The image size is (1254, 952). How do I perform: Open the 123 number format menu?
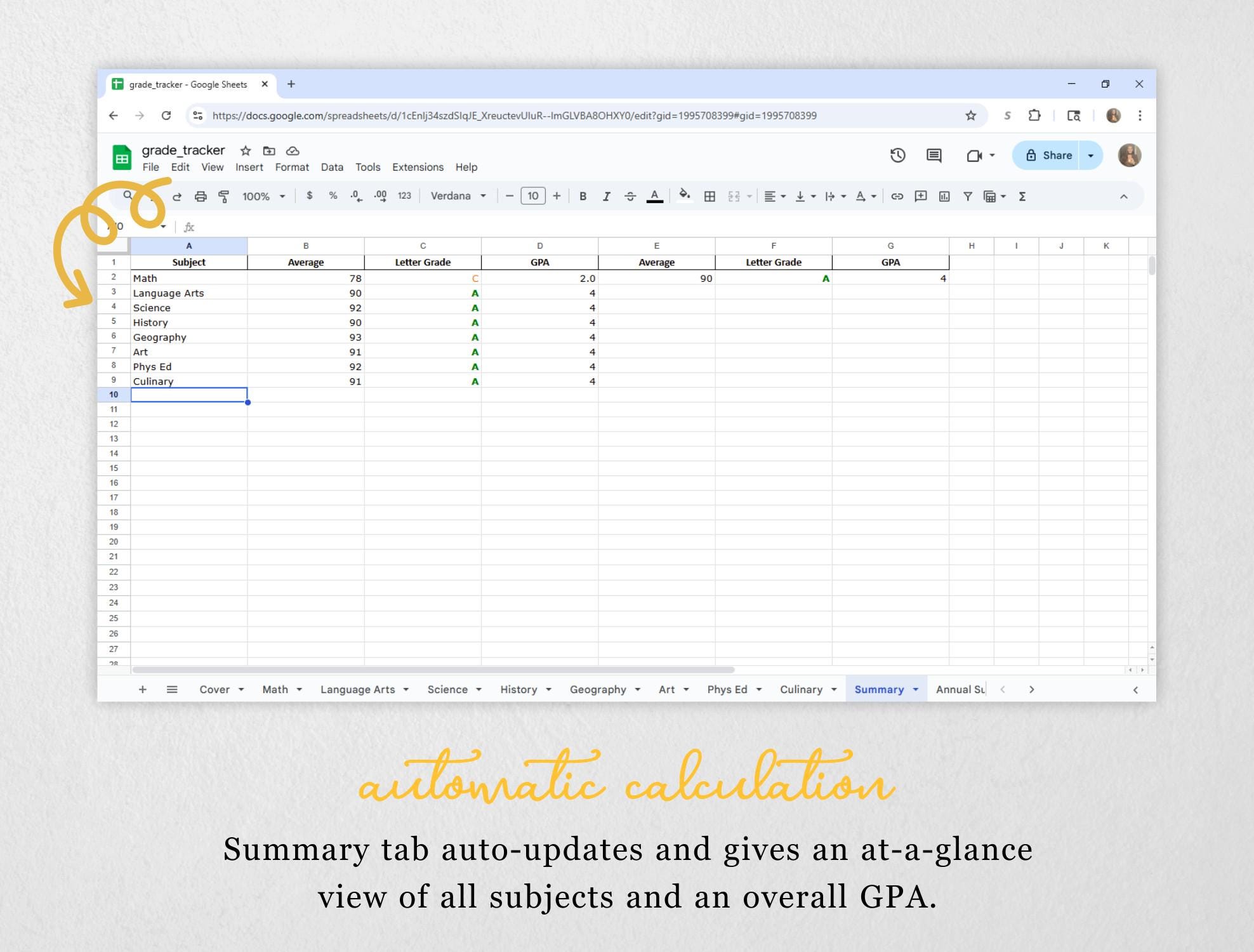[x=404, y=196]
